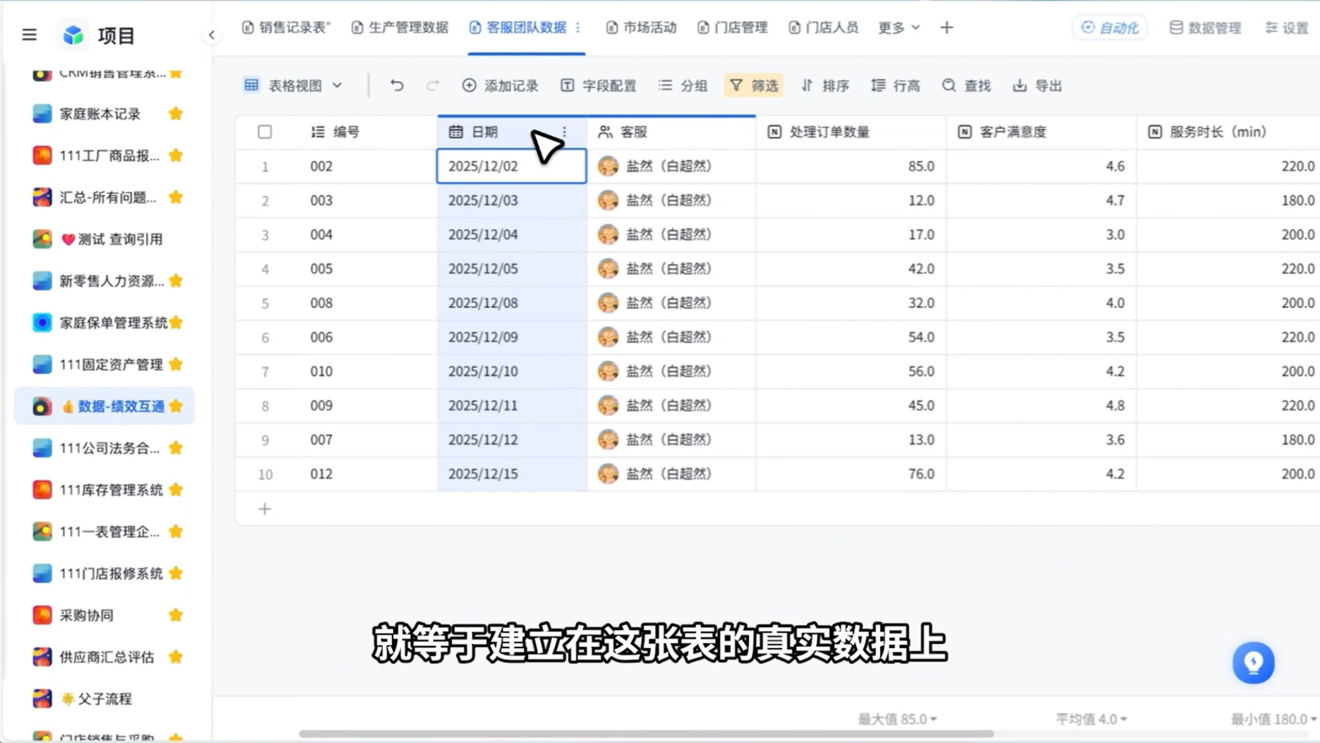Open 供应商汇总评估 app icon

pyautogui.click(x=42, y=657)
